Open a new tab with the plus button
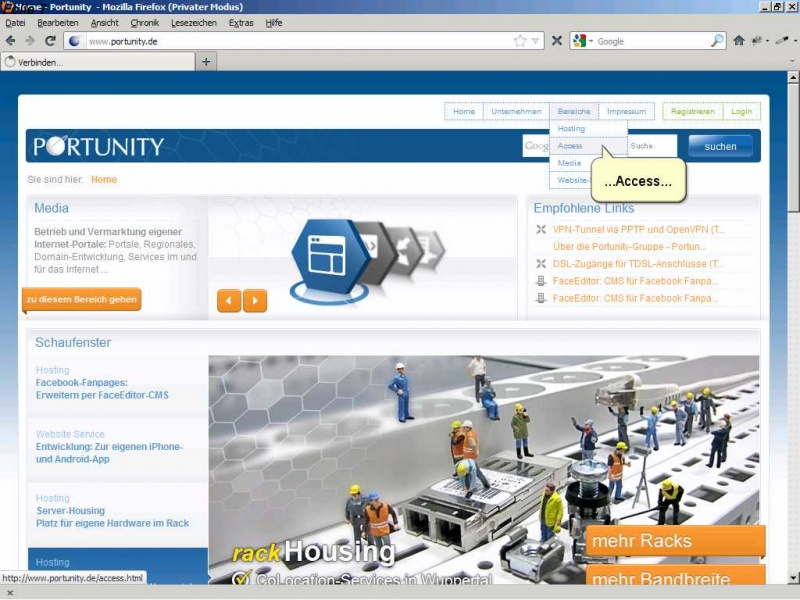The width and height of the screenshot is (800, 600). (207, 62)
